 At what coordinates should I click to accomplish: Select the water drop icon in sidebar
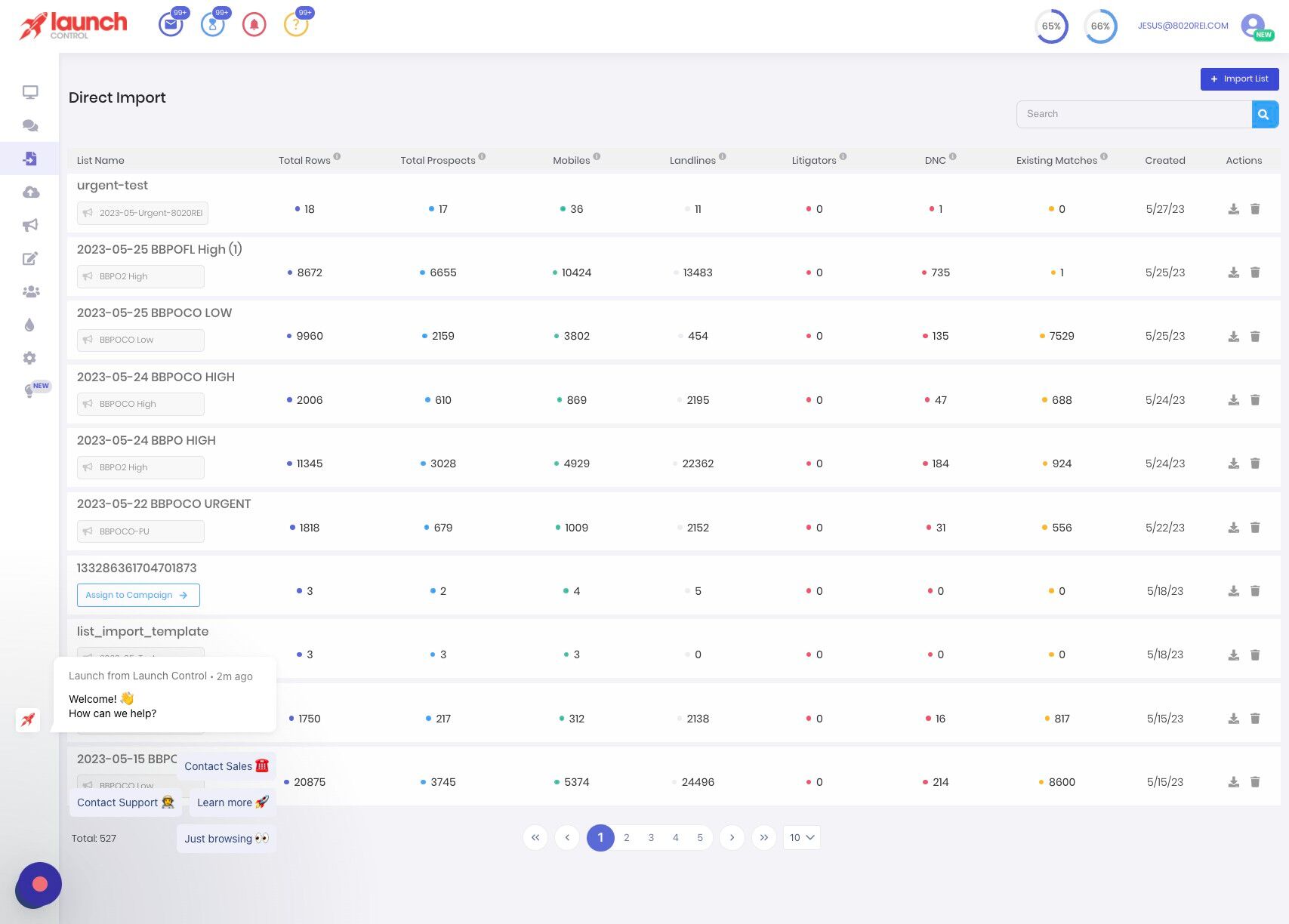point(29,325)
